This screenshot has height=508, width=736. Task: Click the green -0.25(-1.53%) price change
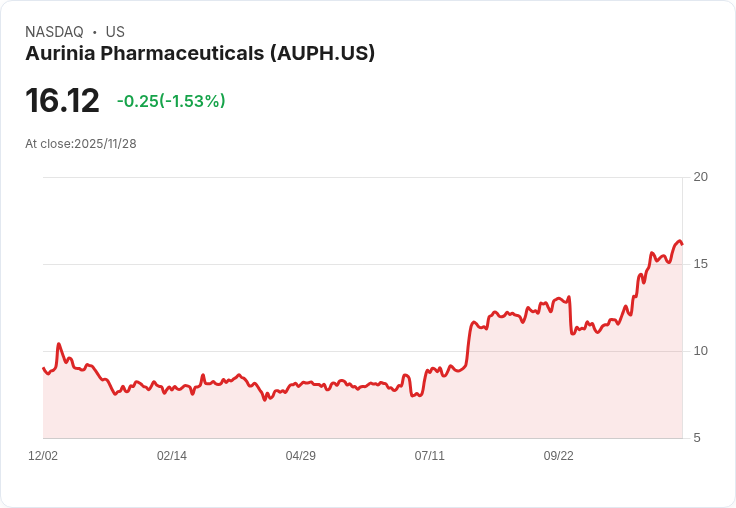click(x=171, y=101)
